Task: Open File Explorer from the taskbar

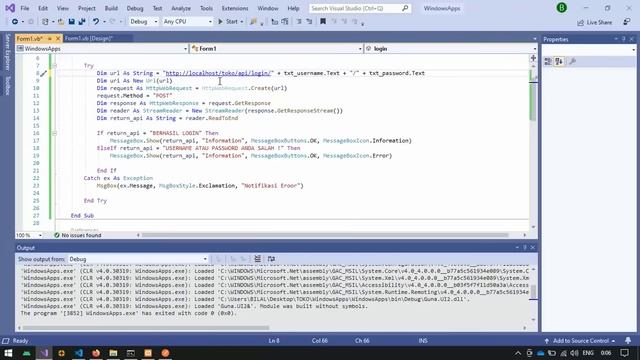Action: [x=113, y=353]
